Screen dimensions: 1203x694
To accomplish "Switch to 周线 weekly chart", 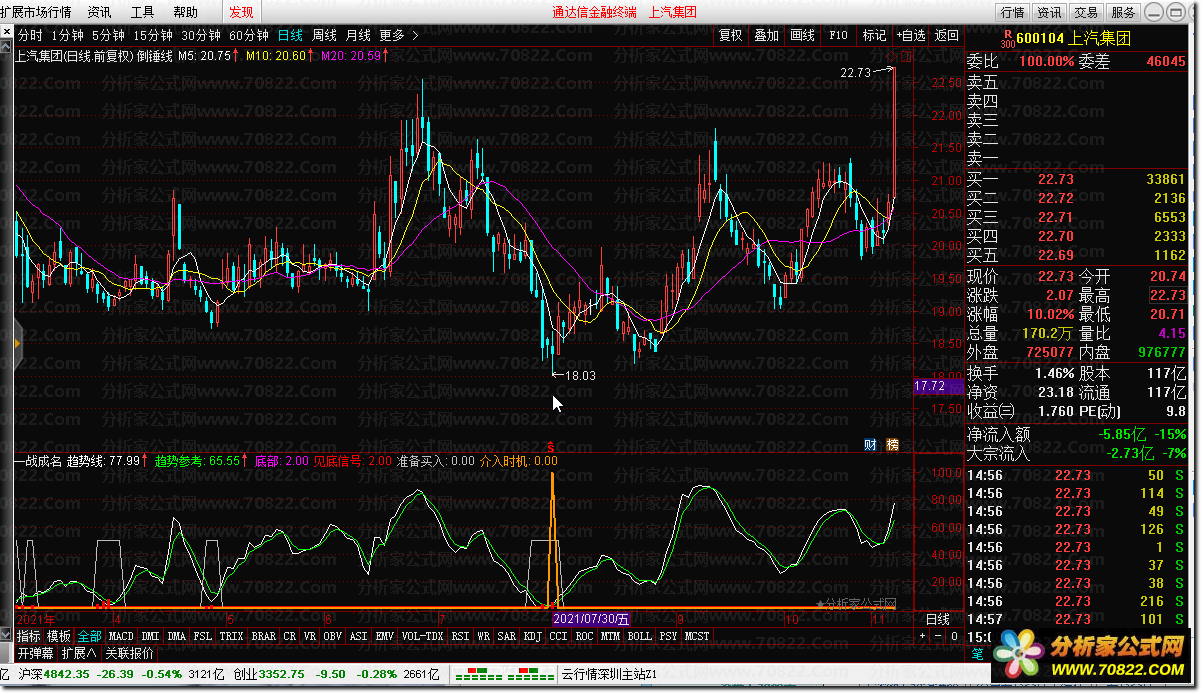I will (x=324, y=35).
